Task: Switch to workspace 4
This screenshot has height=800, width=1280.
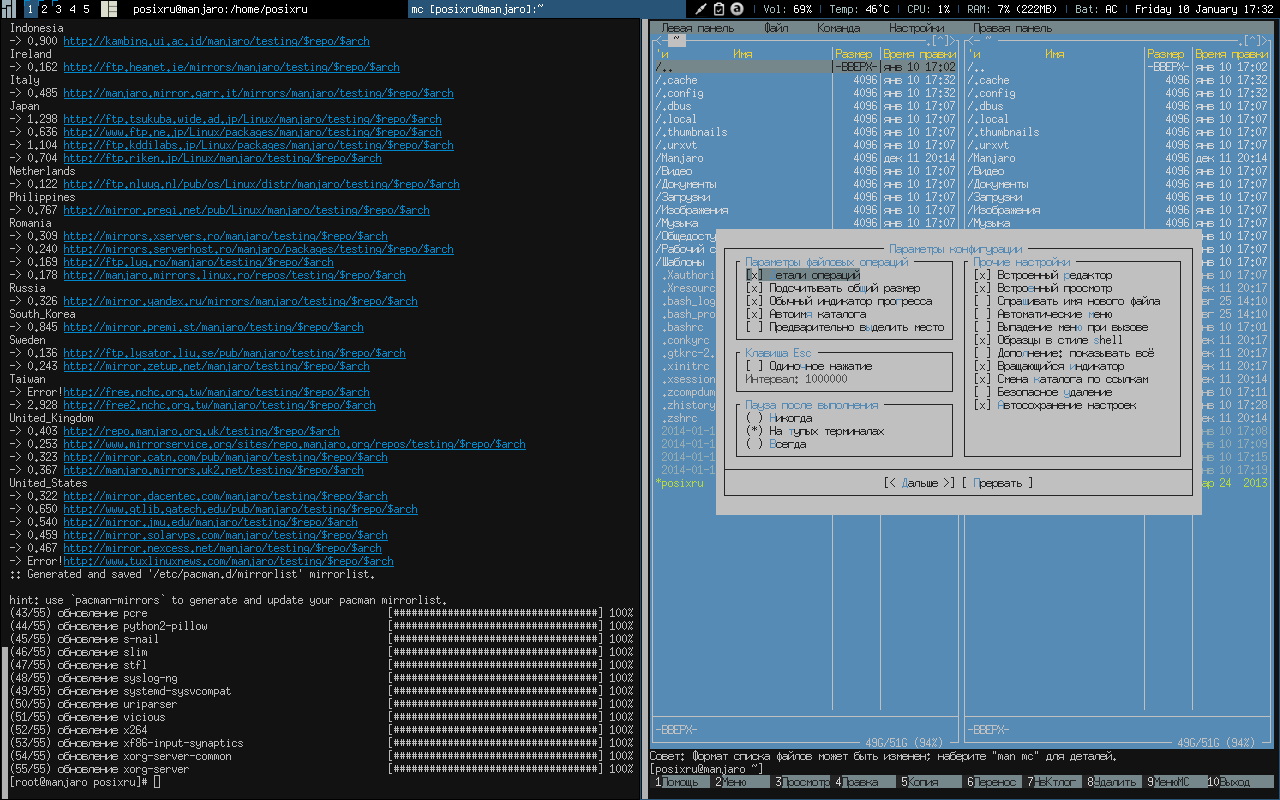Action: (x=72, y=9)
